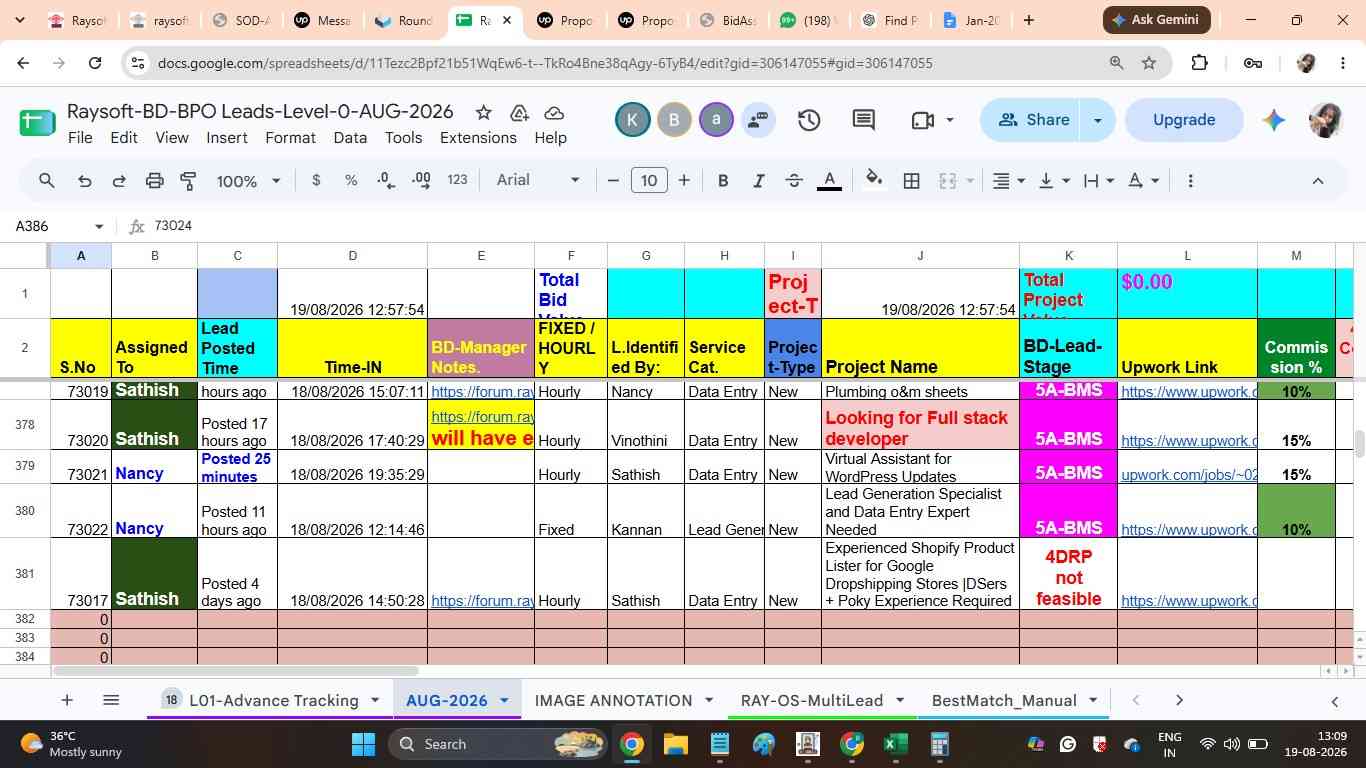
Task: Collapse the toolbar with the up chevron
Action: (1317, 181)
